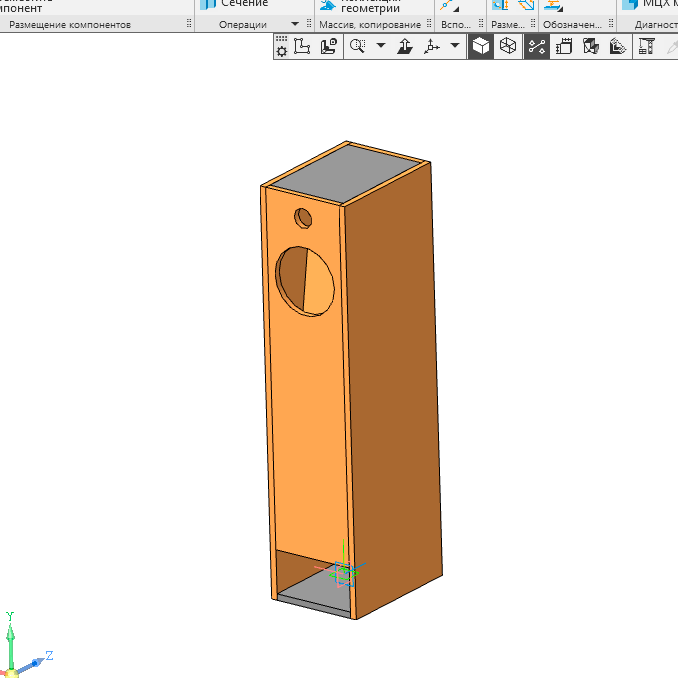Click the model origin coordinate marker

point(344,574)
